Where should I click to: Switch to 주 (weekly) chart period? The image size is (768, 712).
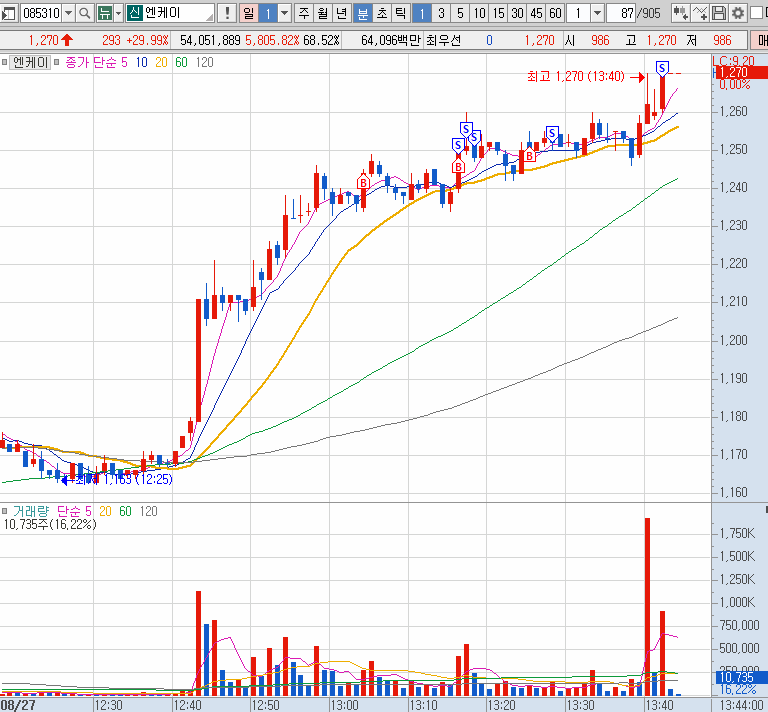click(x=304, y=14)
